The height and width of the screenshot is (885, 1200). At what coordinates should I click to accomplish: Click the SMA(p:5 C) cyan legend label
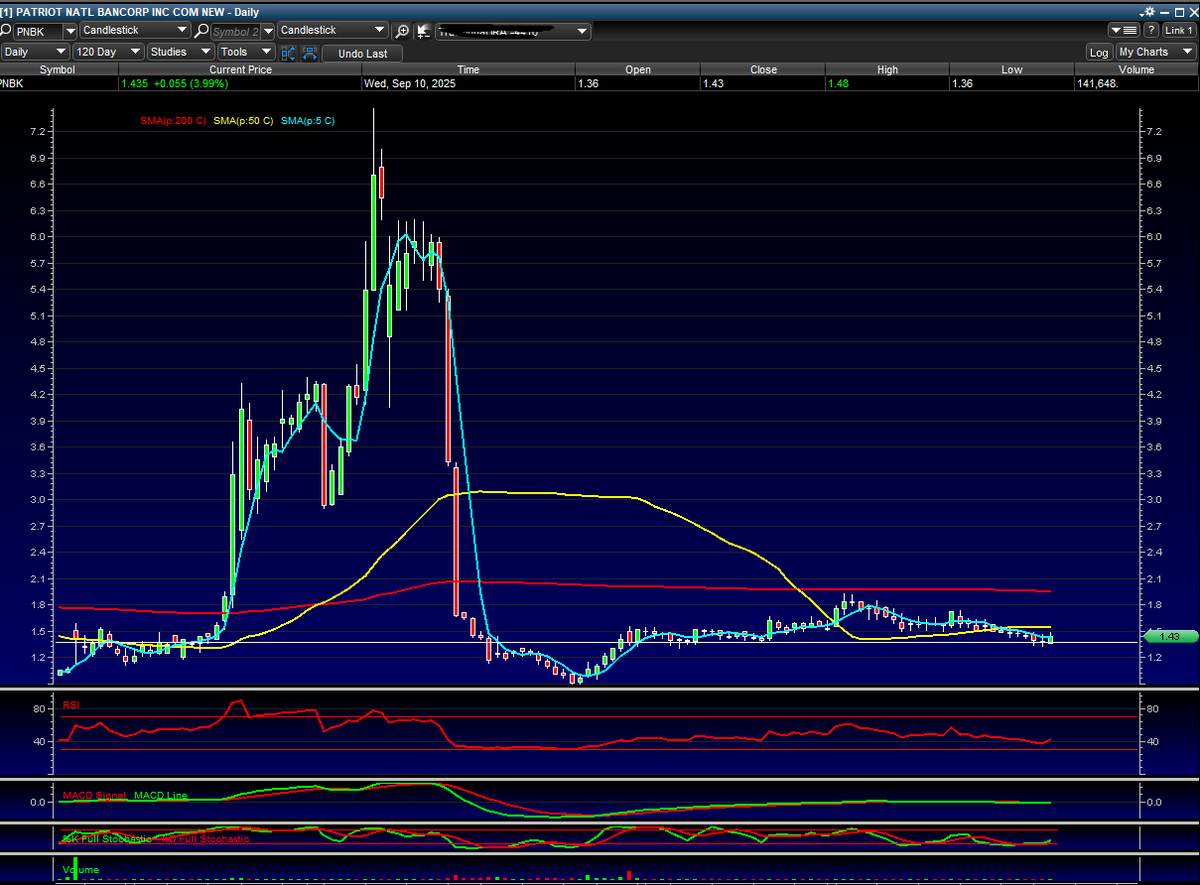[x=308, y=121]
